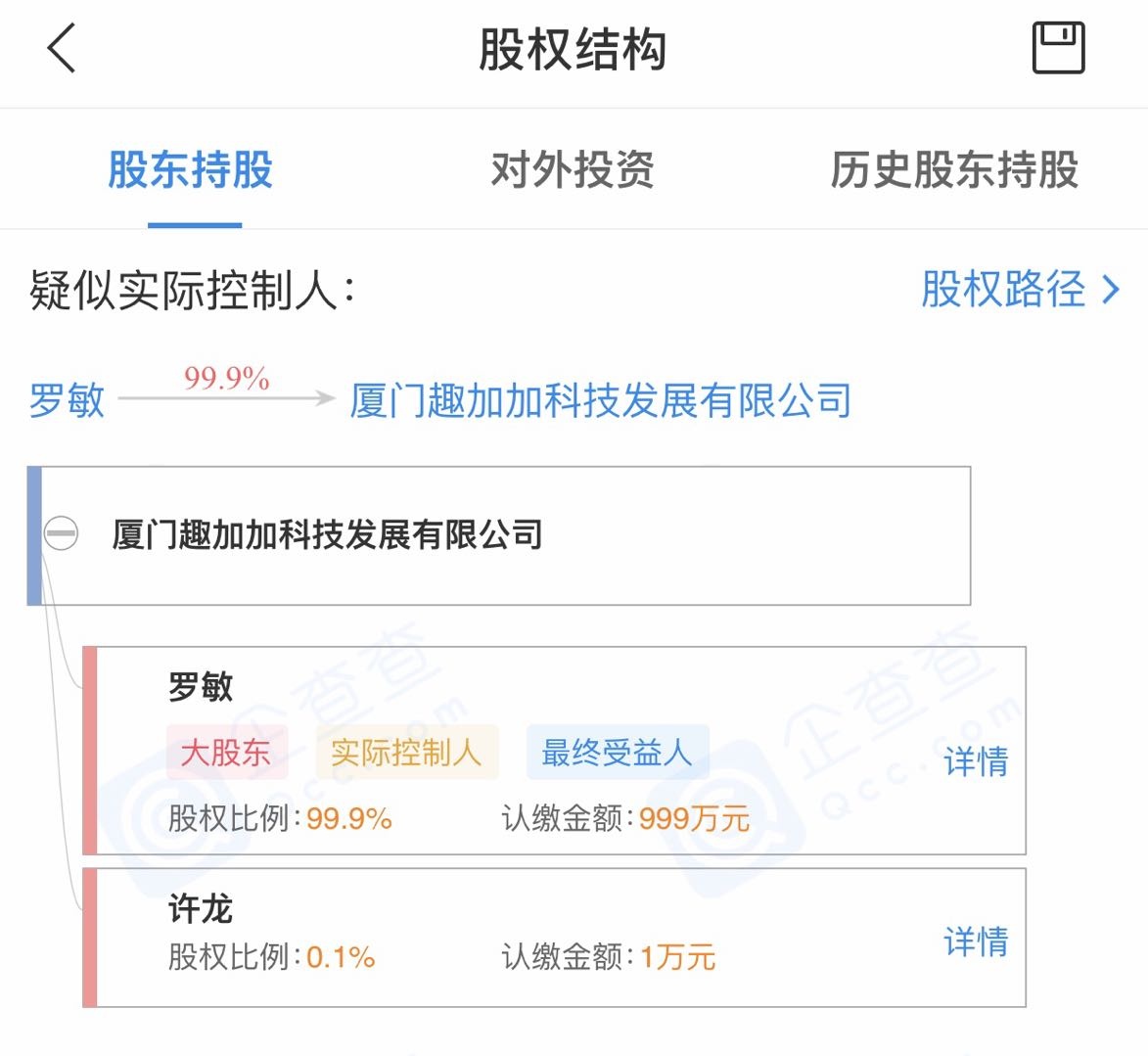Switch to the 对外投资 tab
Screen dimensions: 1148x1056
click(573, 170)
